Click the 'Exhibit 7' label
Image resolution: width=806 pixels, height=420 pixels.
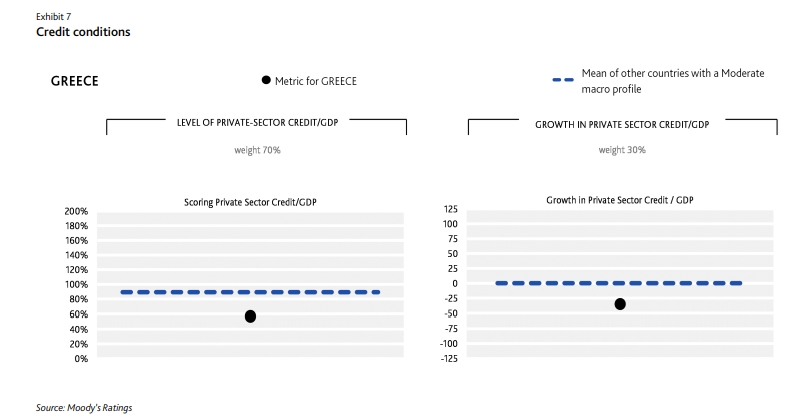53,16
